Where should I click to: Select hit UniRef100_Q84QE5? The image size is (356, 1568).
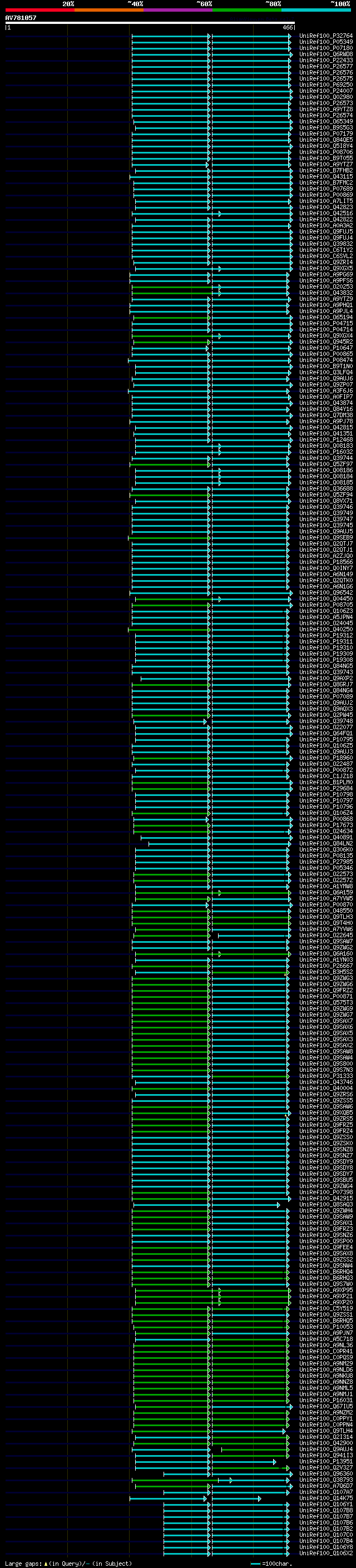325,140
